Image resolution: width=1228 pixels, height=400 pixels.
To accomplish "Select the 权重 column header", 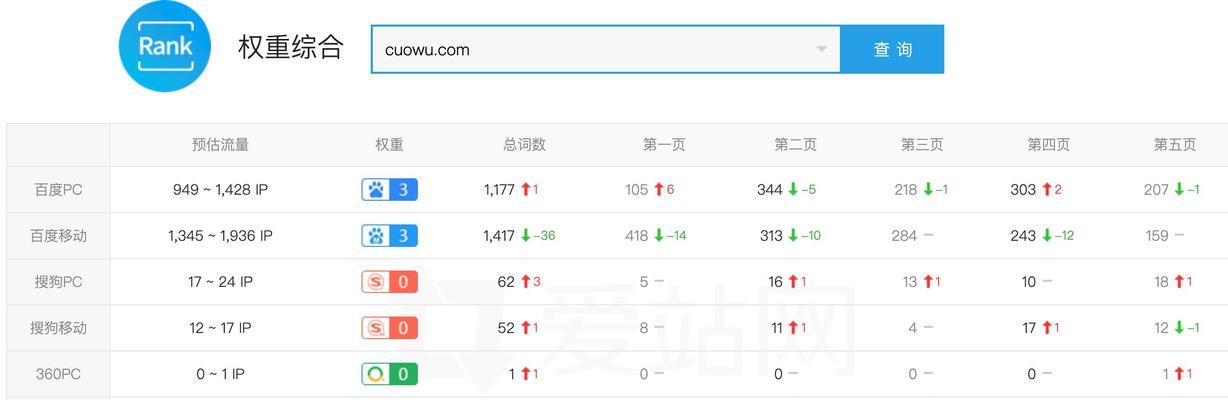I will [x=389, y=144].
